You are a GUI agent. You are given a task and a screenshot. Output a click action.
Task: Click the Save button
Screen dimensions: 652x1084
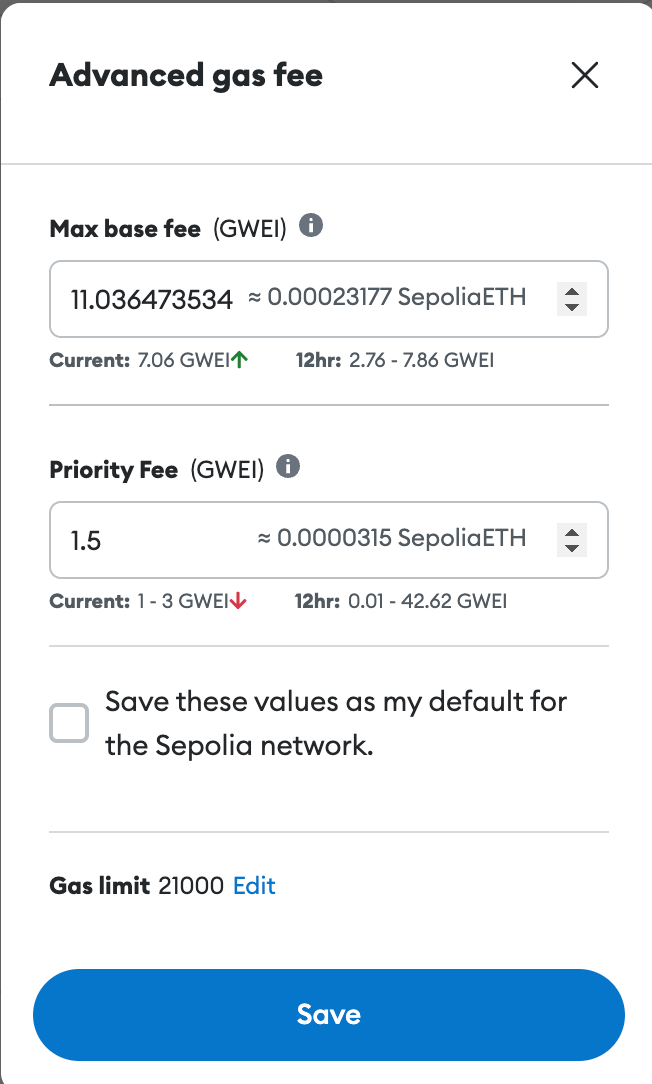329,1015
